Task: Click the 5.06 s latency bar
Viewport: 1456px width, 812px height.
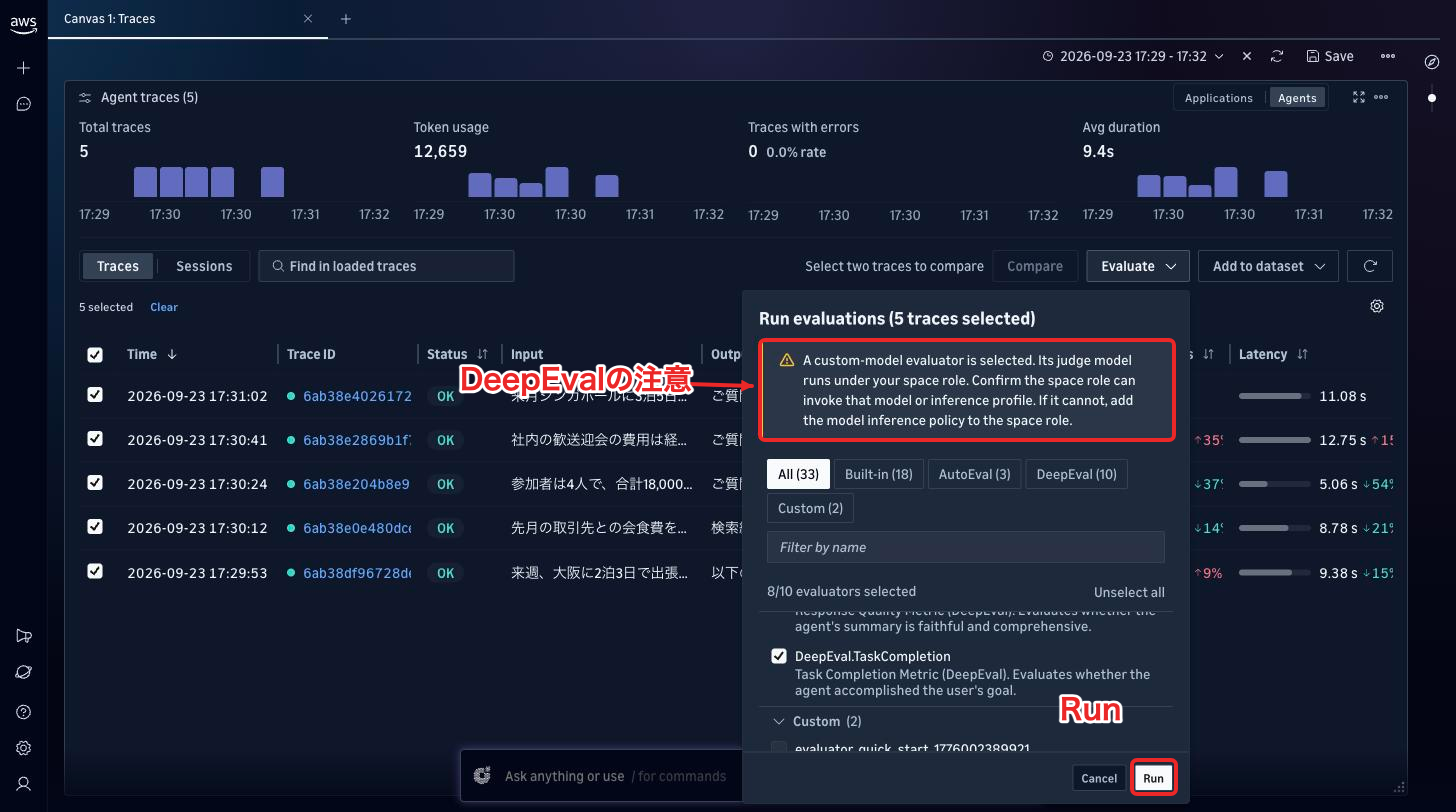Action: click(1275, 484)
